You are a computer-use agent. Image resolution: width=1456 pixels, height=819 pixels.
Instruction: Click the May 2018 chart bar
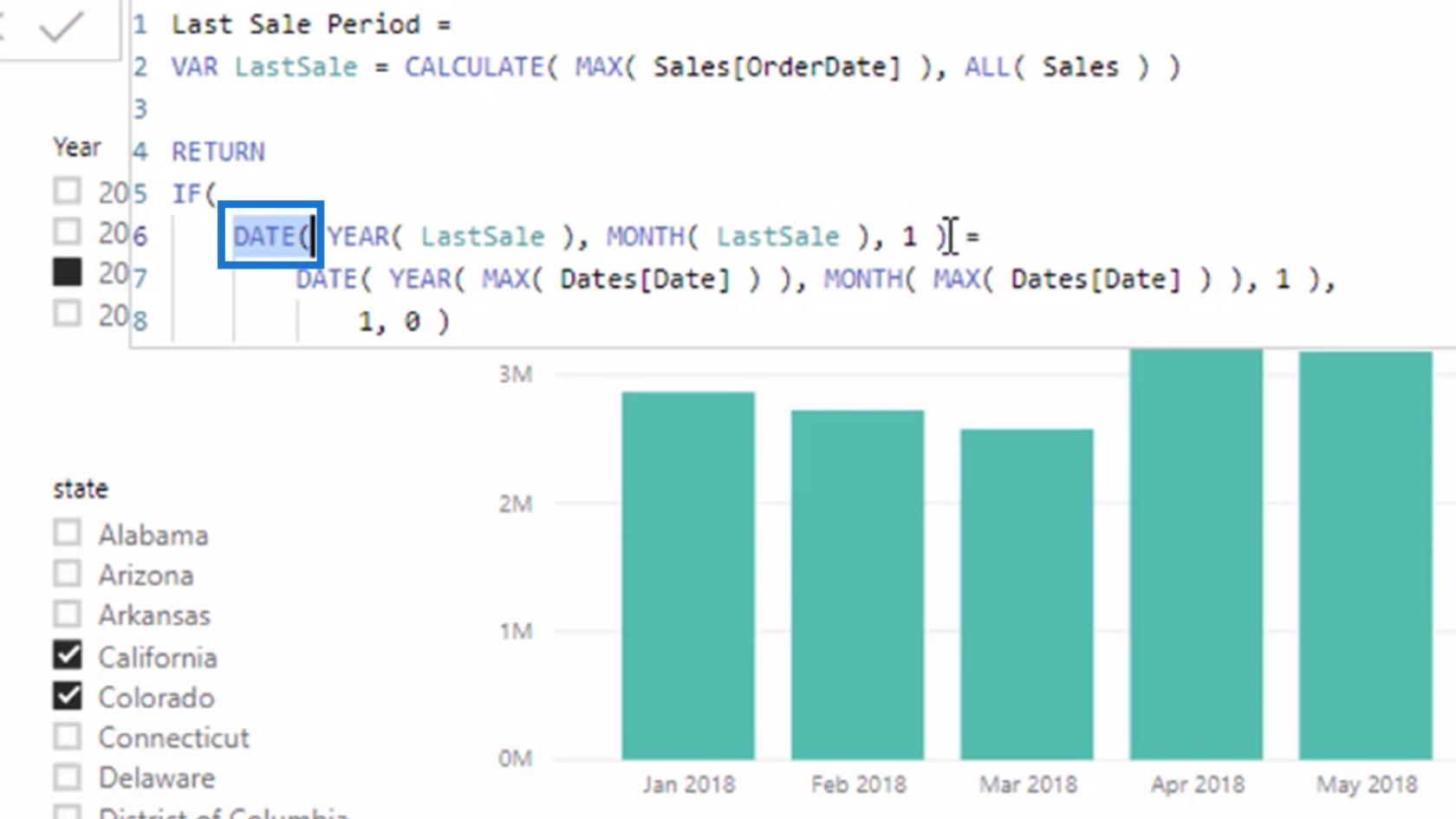click(1365, 555)
